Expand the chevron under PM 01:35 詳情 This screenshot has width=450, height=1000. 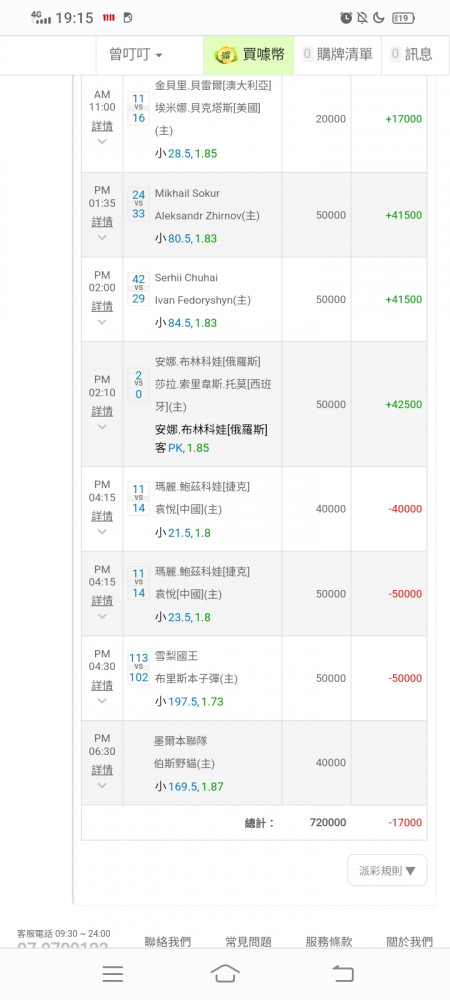(x=102, y=237)
